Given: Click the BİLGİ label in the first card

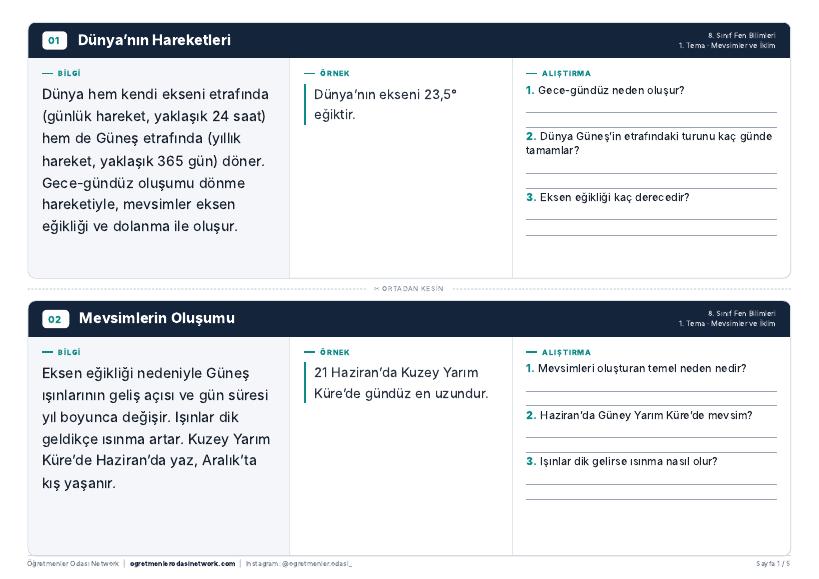Looking at the screenshot, I should pyautogui.click(x=69, y=74).
